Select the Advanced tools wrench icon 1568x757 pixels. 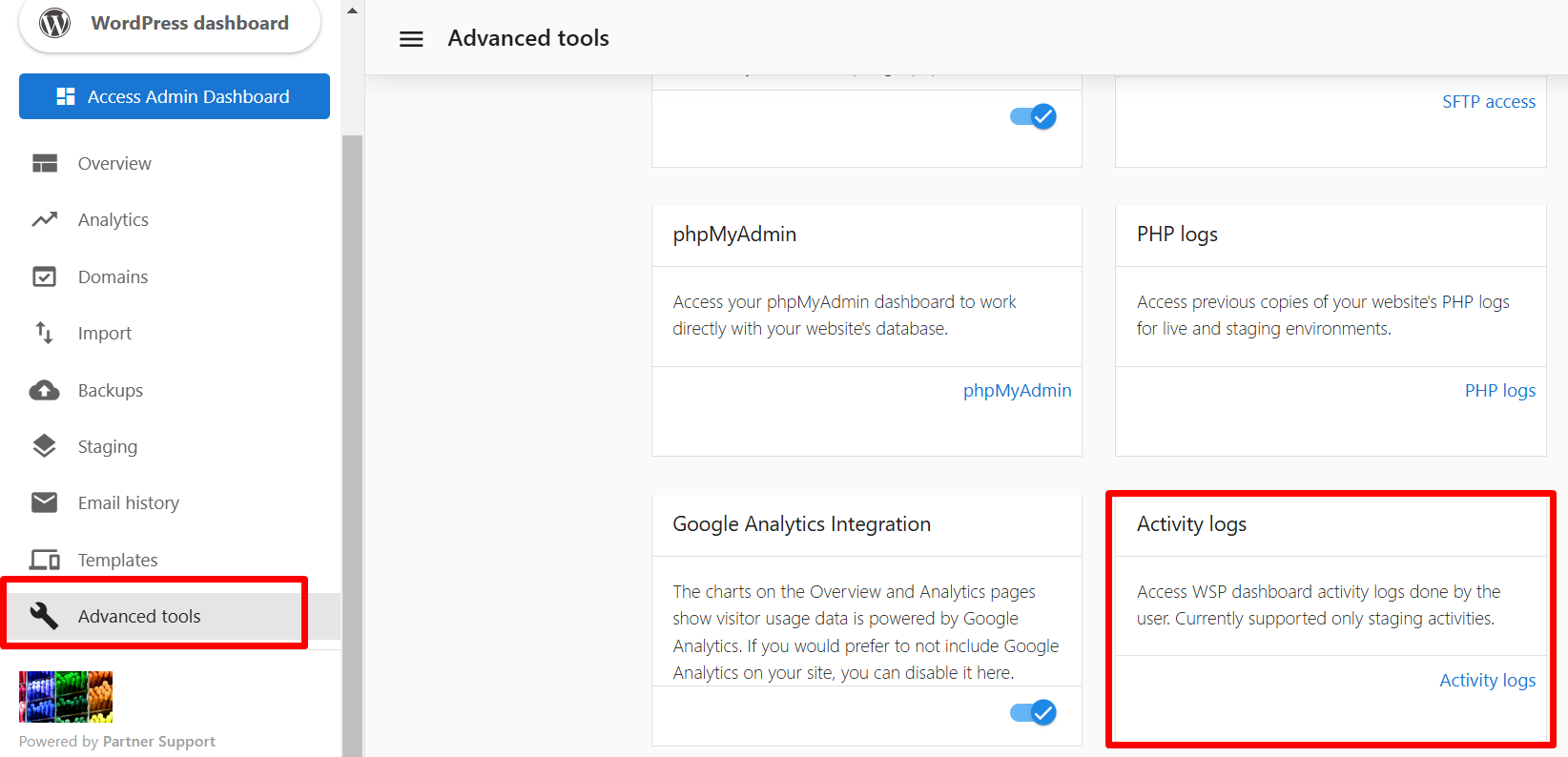click(x=44, y=616)
